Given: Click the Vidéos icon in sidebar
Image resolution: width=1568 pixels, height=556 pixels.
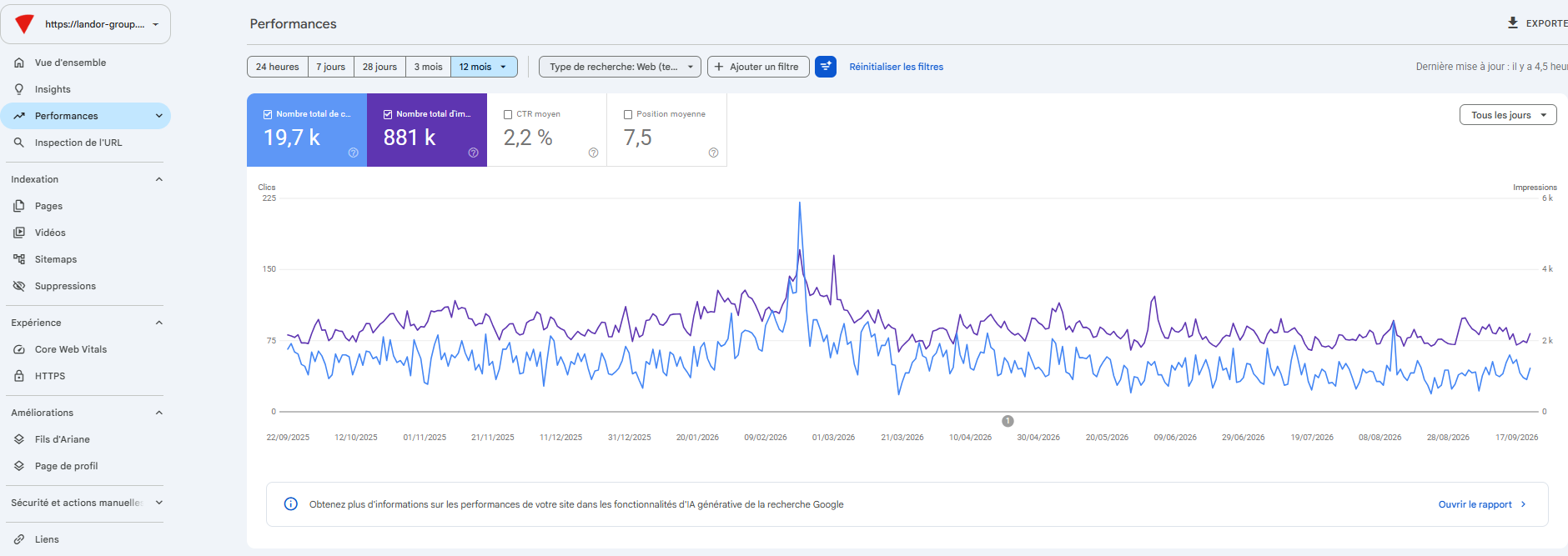Looking at the screenshot, I should [19, 233].
